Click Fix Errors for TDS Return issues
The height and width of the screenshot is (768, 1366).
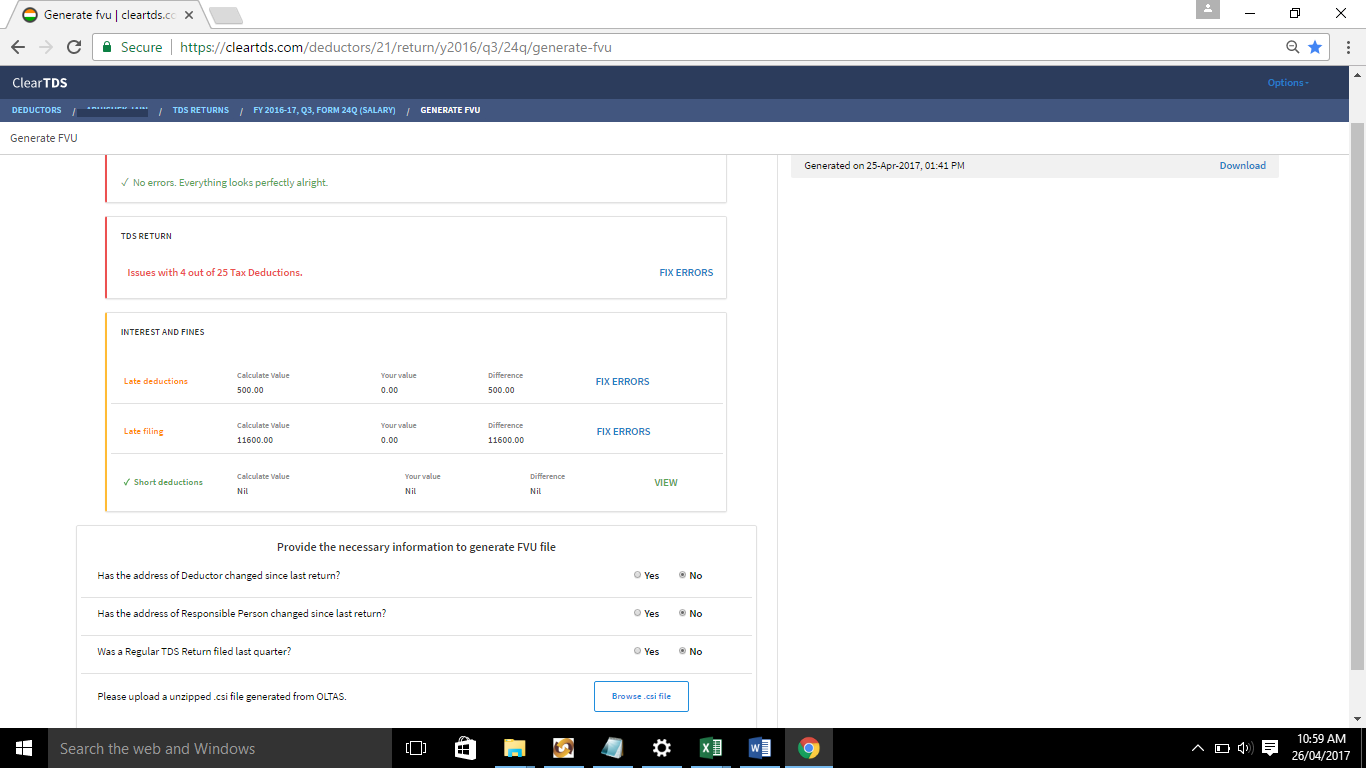pos(686,272)
